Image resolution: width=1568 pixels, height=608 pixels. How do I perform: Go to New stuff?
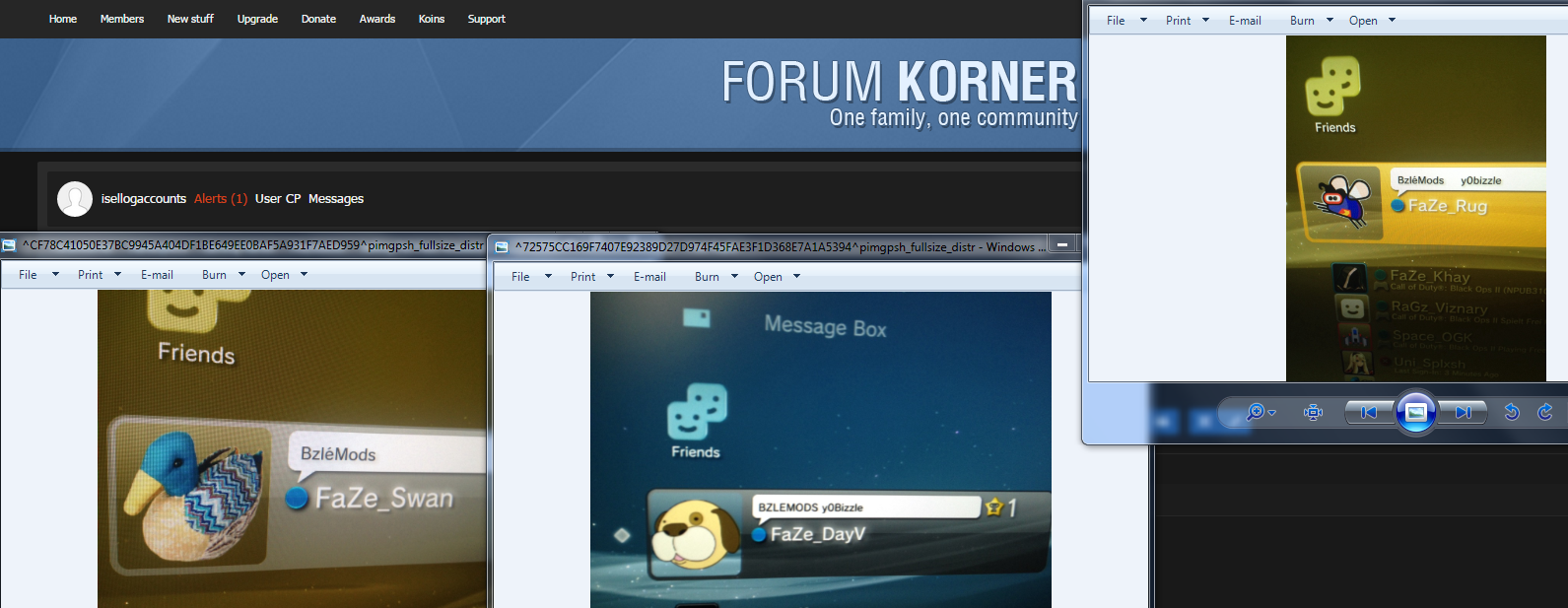tap(190, 19)
